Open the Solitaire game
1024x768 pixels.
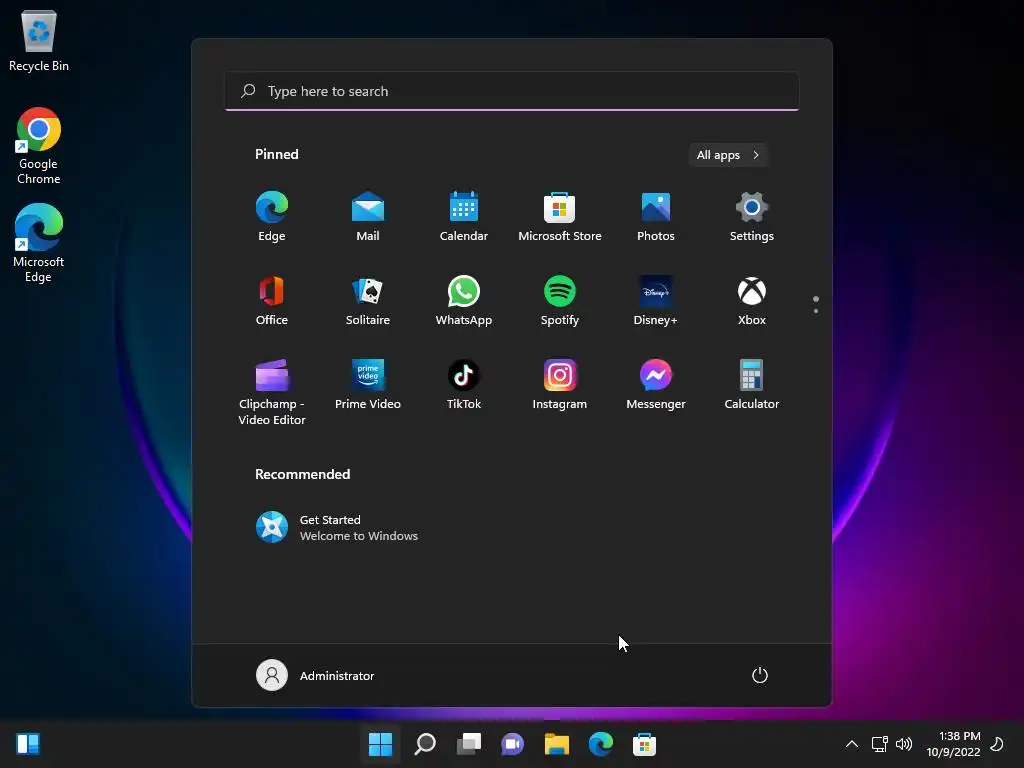coord(368,301)
